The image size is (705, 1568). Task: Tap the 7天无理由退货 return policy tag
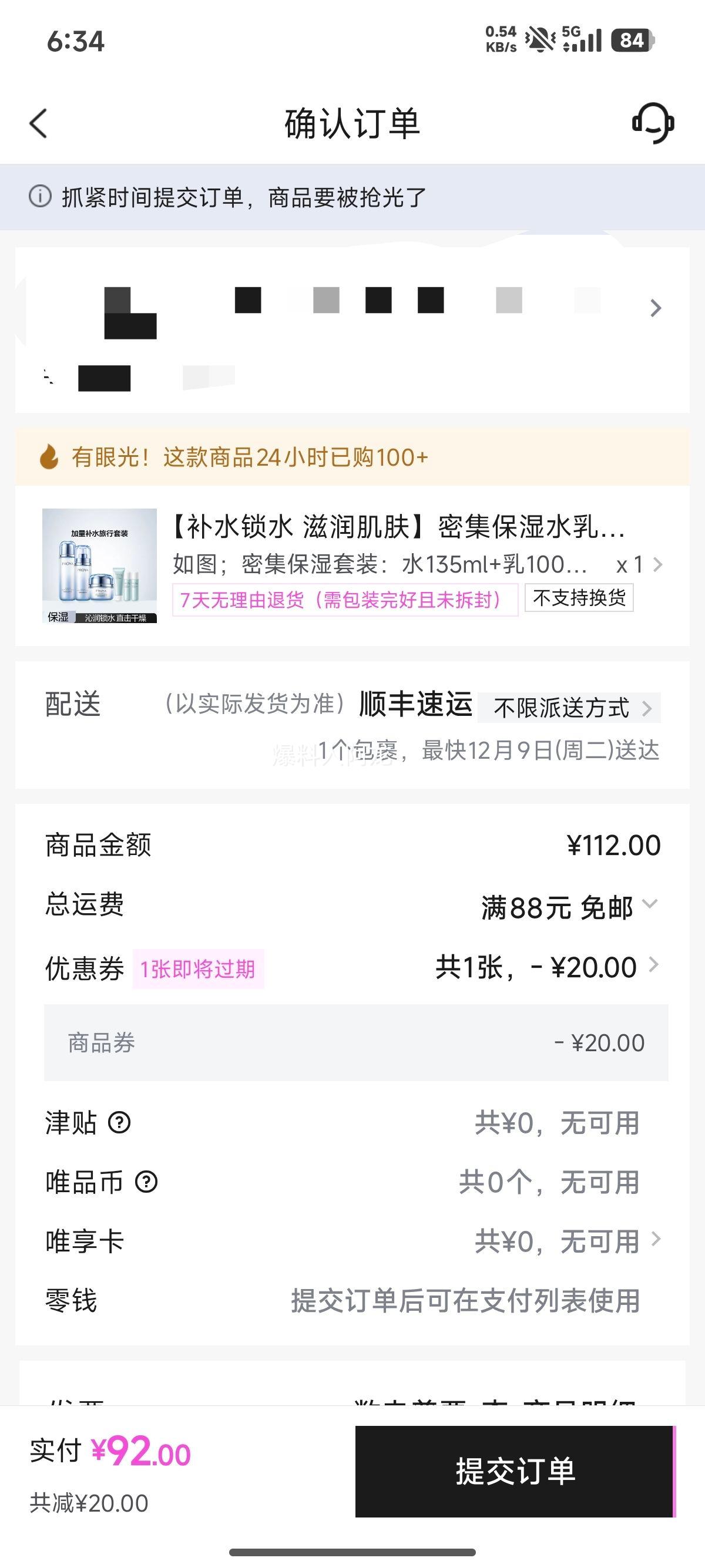click(345, 600)
